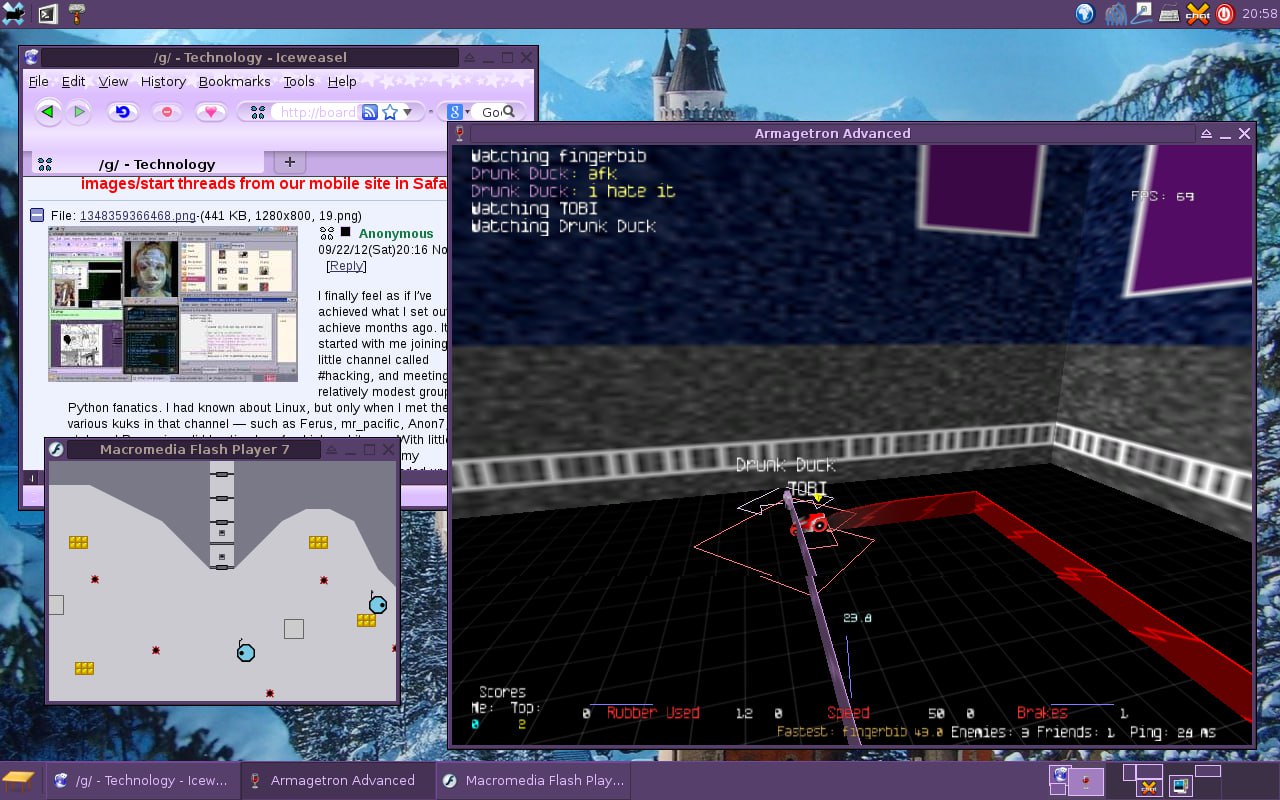Open a new tab with plus button
Screen dimensions: 1280x800
(x=289, y=162)
